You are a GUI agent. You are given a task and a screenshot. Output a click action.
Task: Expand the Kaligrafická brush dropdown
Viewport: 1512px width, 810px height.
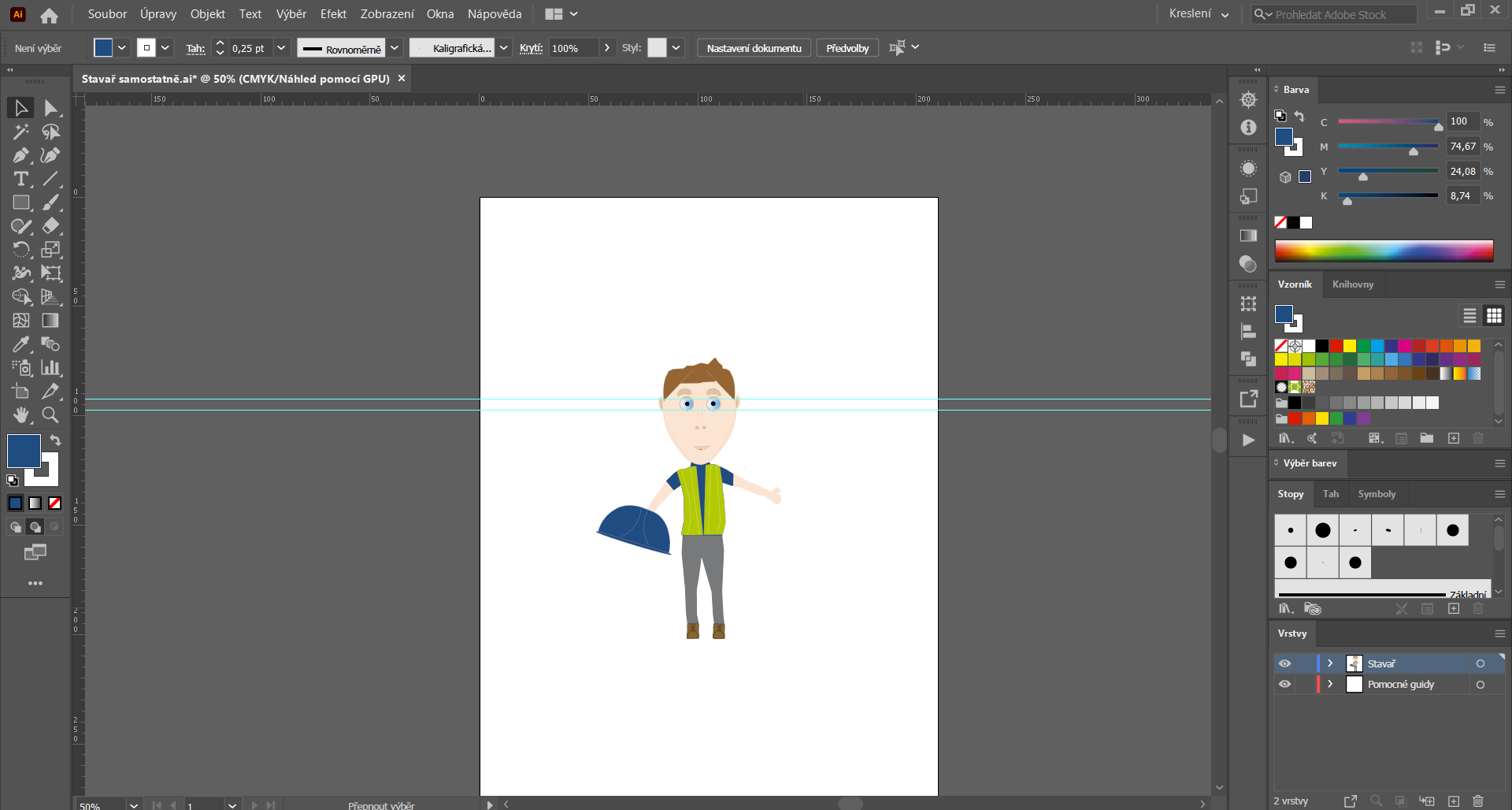[x=504, y=48]
